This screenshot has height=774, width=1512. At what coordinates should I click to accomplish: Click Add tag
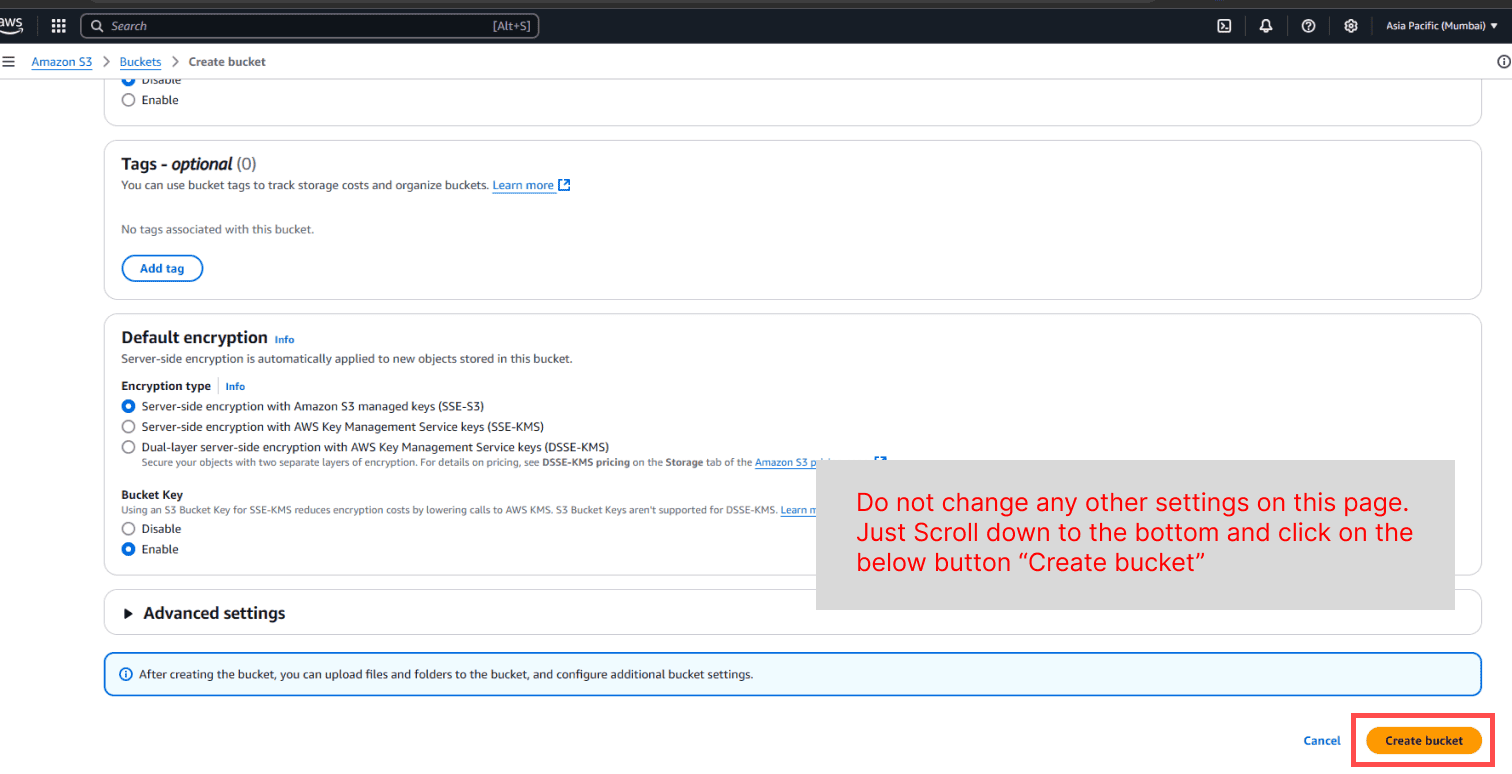162,268
